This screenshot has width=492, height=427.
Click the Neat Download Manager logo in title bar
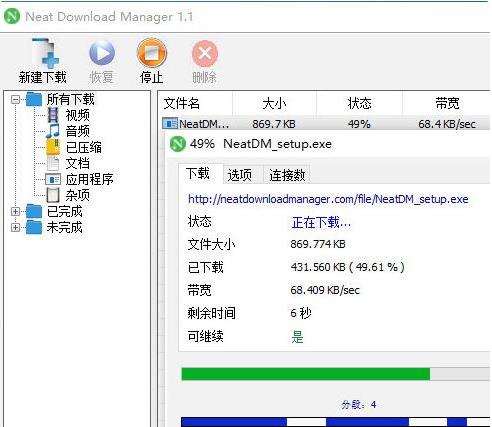click(x=12, y=17)
